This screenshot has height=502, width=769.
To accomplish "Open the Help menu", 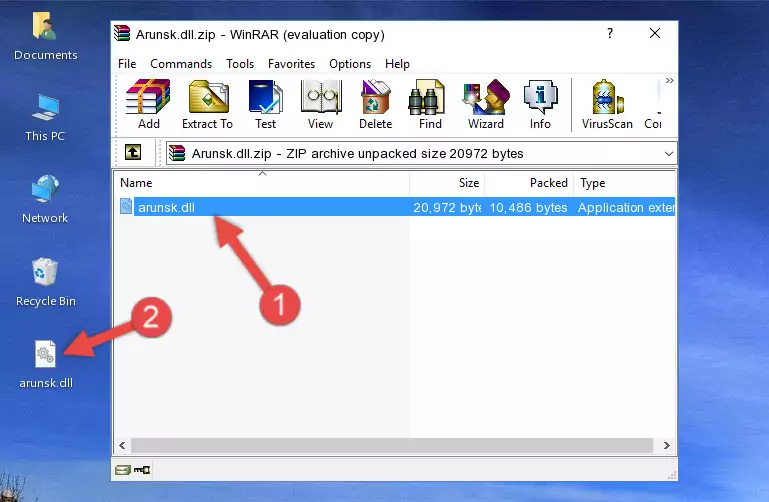I will coord(397,64).
